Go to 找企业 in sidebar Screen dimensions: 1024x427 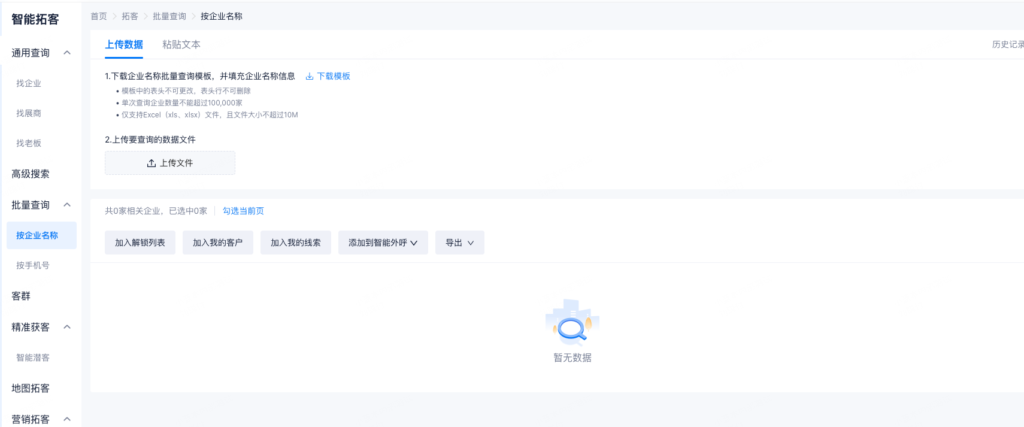tap(29, 83)
